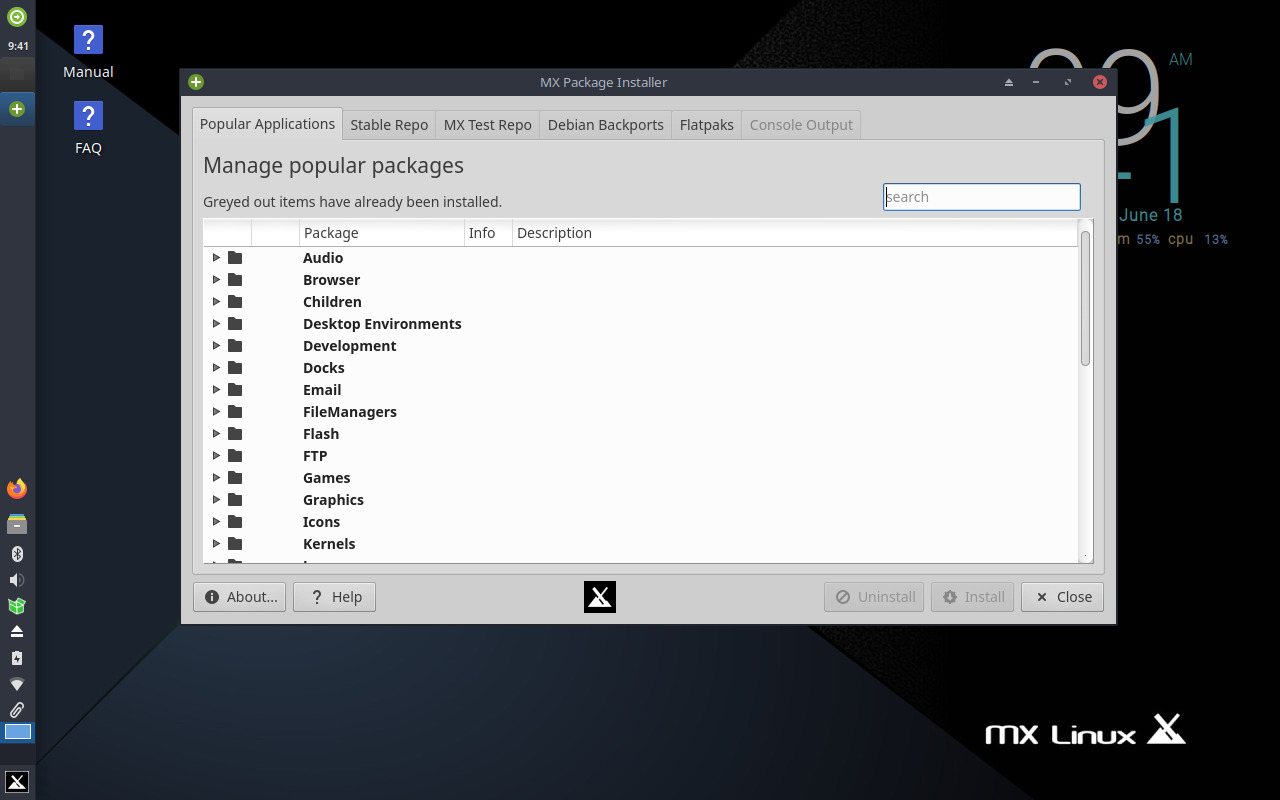Expand the Games category arrow
Viewport: 1280px width, 800px height.
[x=217, y=477]
